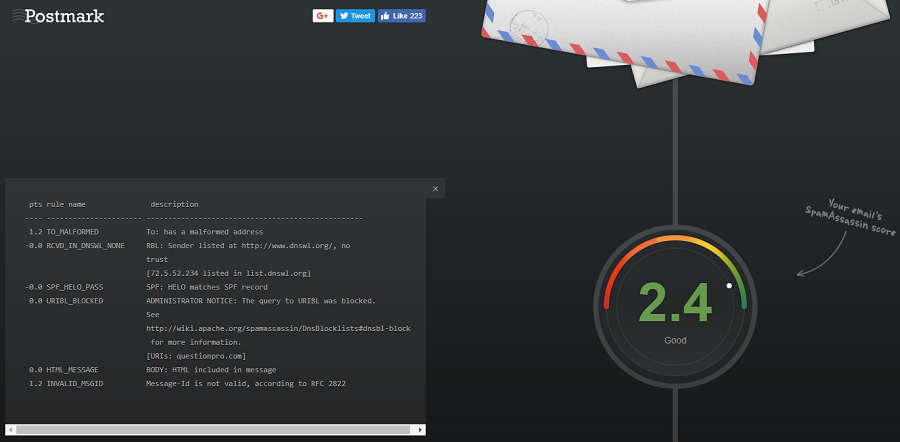900x442 pixels.
Task: Click the SPF_HELO_PASS rule name
Action: [75, 287]
